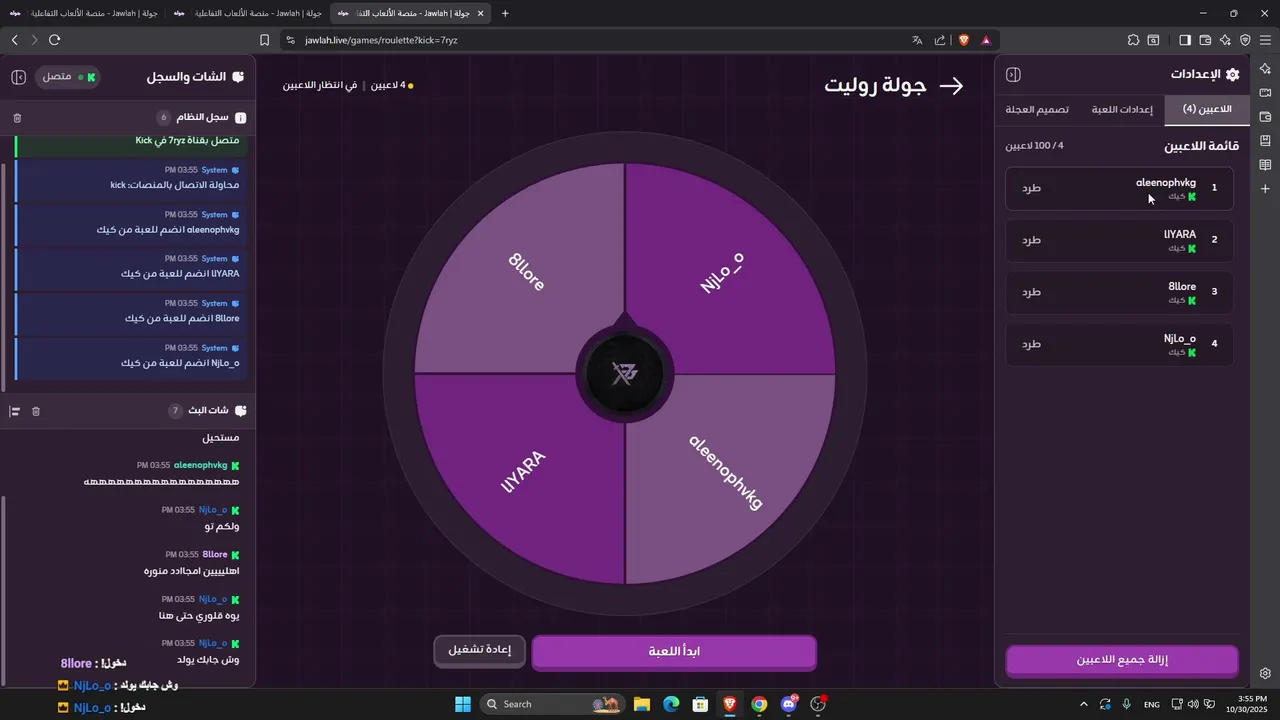Open Brave Shields lion icon

click(964, 40)
